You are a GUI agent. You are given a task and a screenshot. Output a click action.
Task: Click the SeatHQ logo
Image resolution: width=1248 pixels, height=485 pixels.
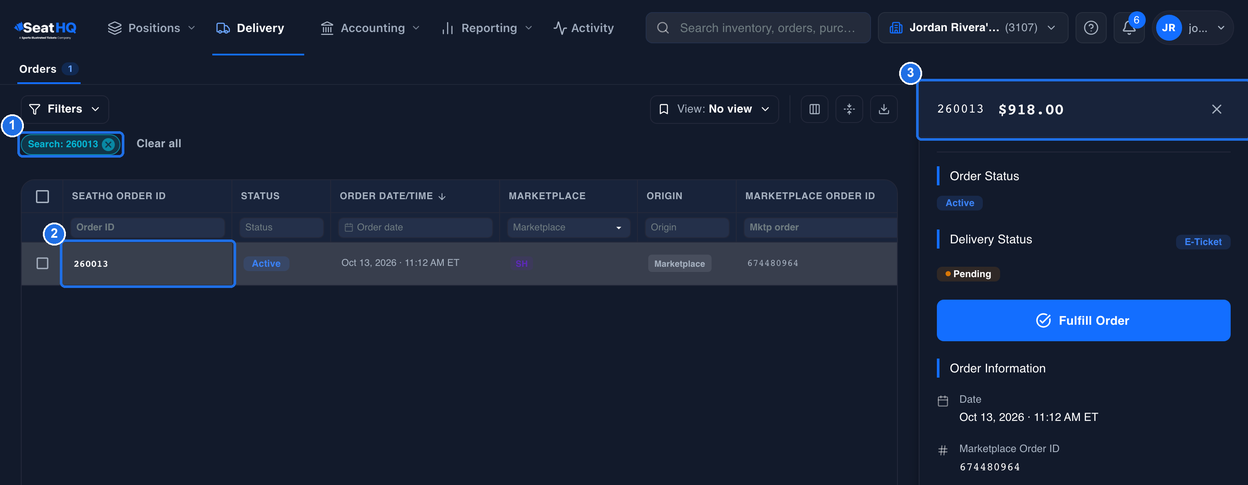[45, 28]
